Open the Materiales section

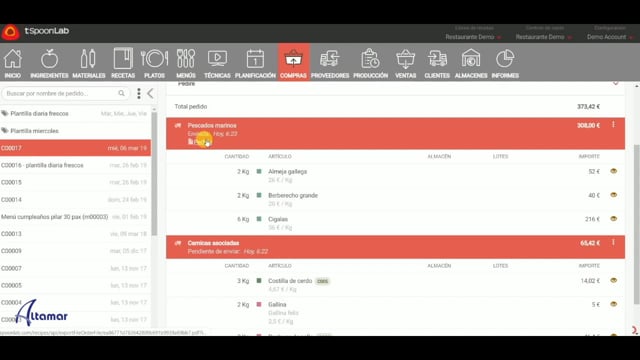[89, 63]
